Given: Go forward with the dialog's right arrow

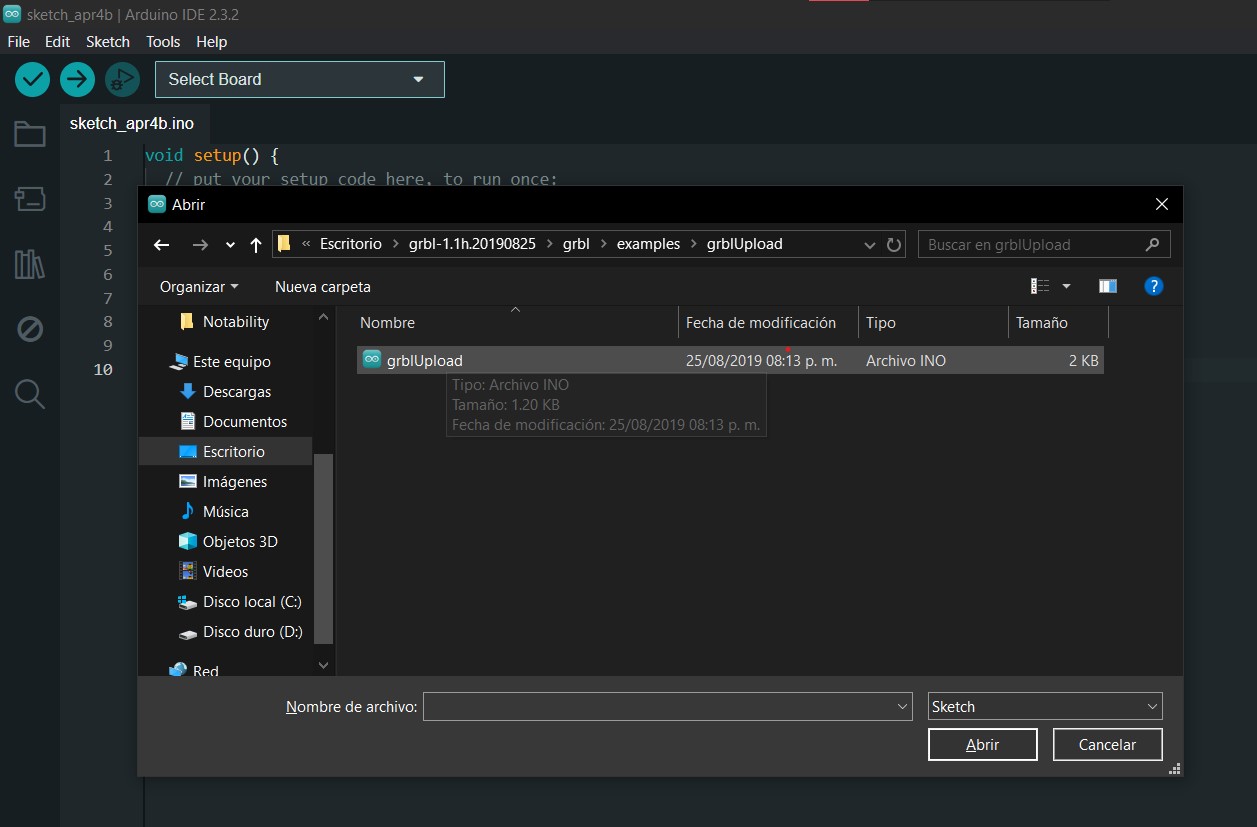Looking at the screenshot, I should coord(200,245).
